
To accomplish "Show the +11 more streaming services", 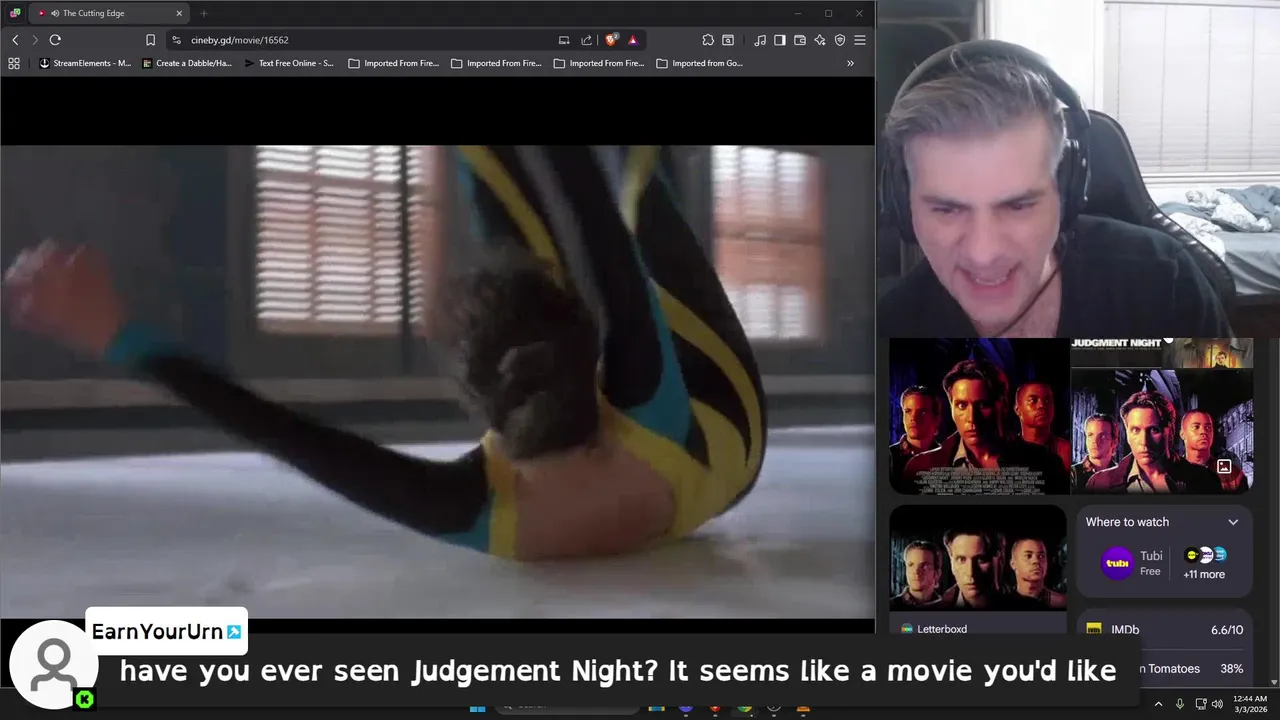I will [1204, 563].
